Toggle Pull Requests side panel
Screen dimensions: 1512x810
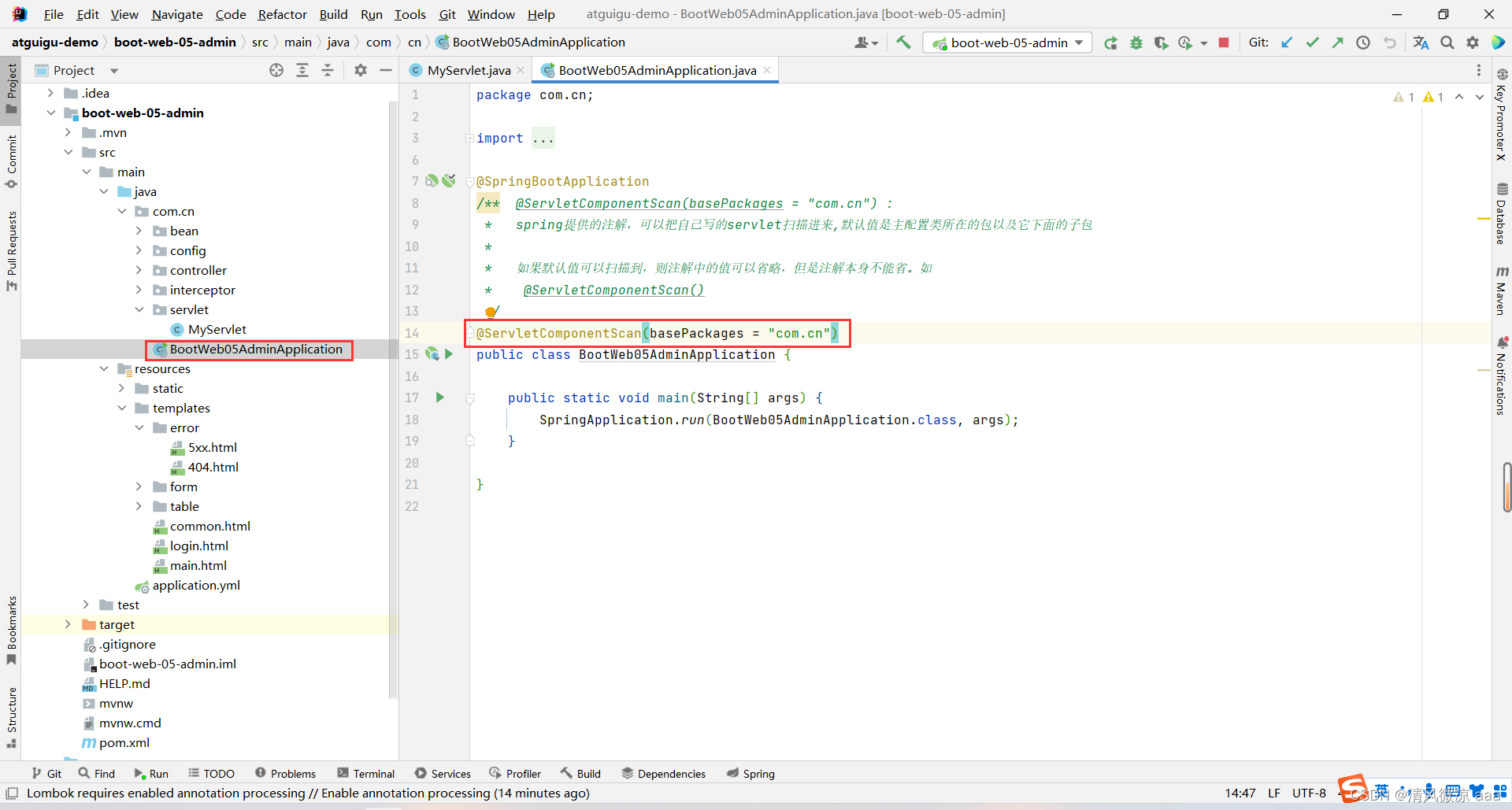11,250
